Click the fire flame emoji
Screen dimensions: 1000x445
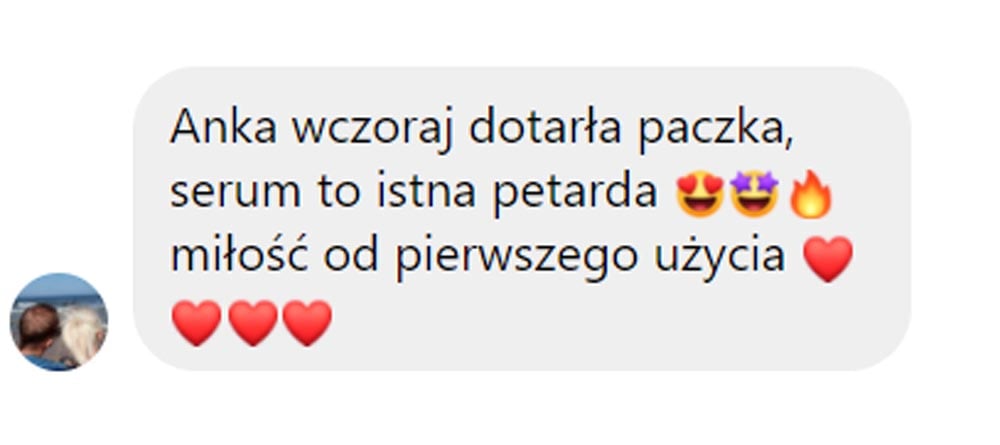click(810, 194)
